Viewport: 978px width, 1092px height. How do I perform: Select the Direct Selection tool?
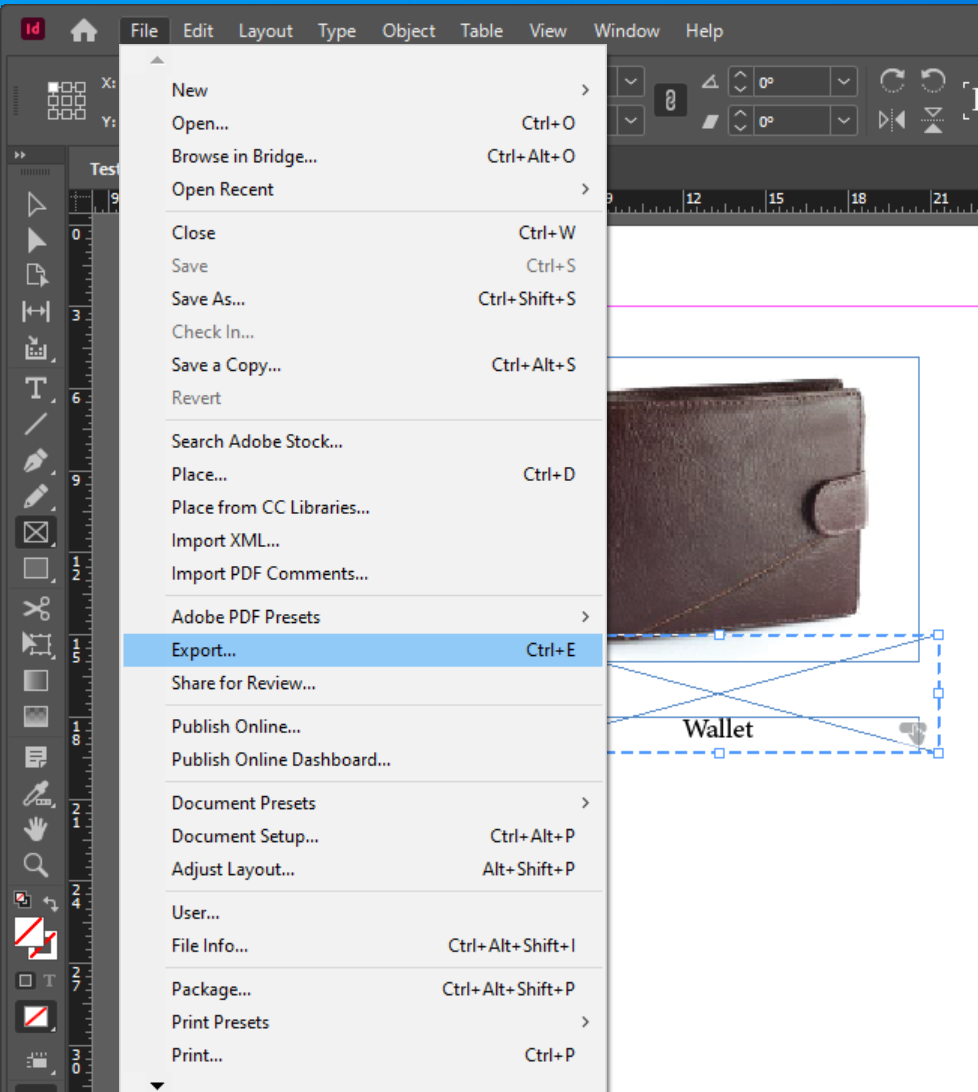[36, 240]
